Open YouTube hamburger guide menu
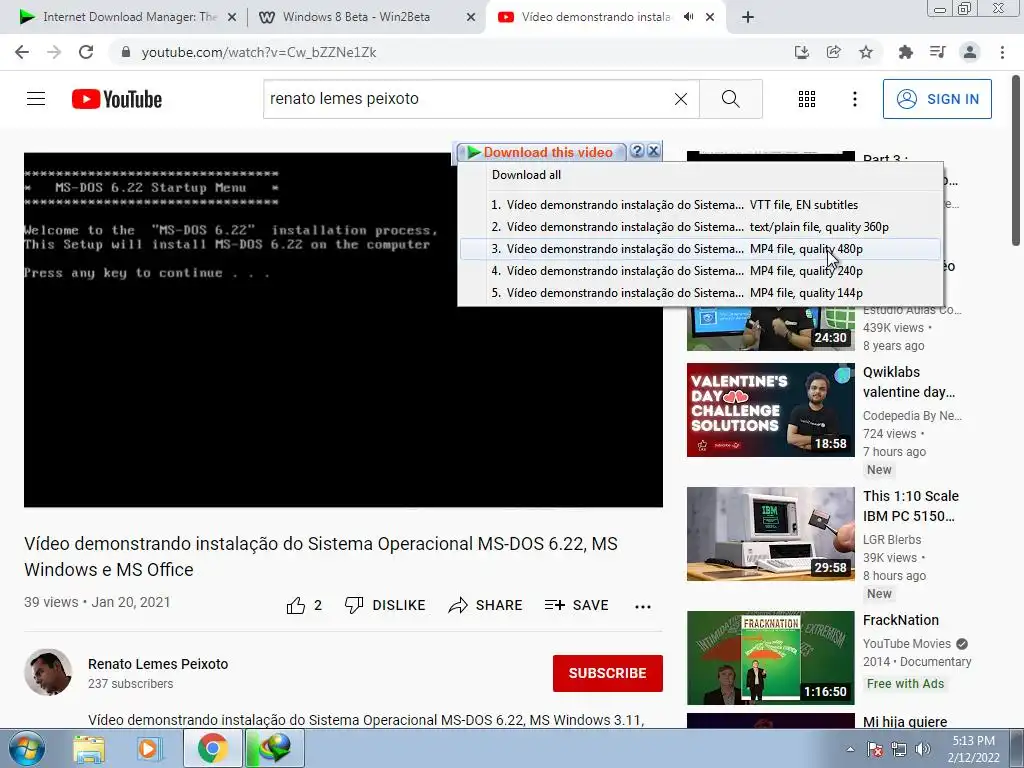 (36, 99)
